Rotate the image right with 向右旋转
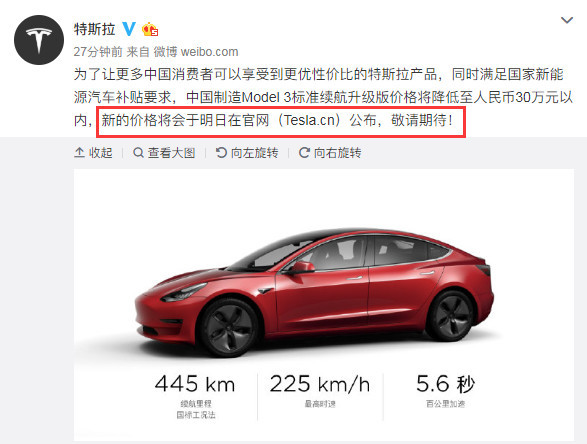 (x=330, y=153)
